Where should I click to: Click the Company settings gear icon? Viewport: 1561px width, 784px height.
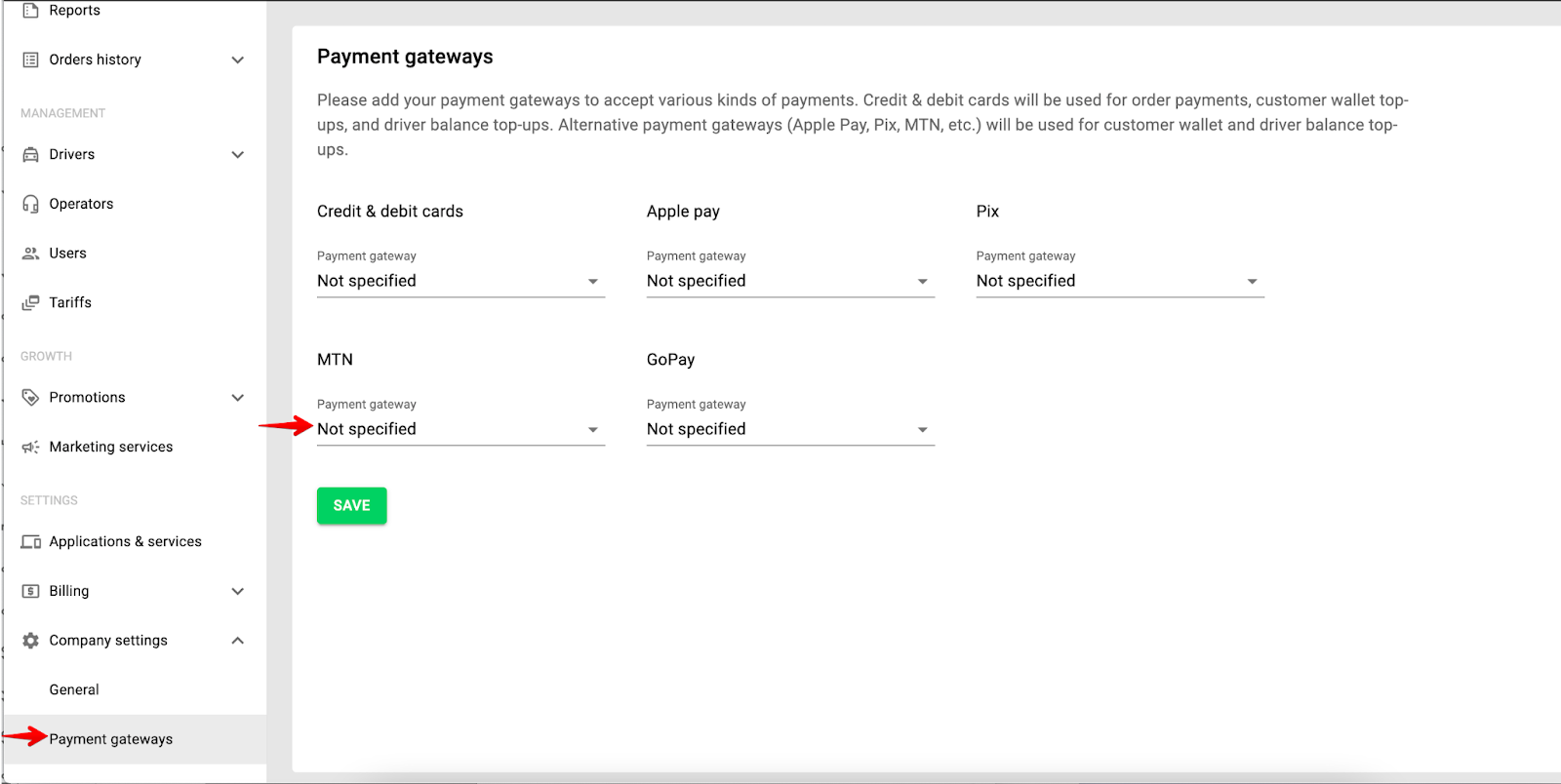coord(30,641)
